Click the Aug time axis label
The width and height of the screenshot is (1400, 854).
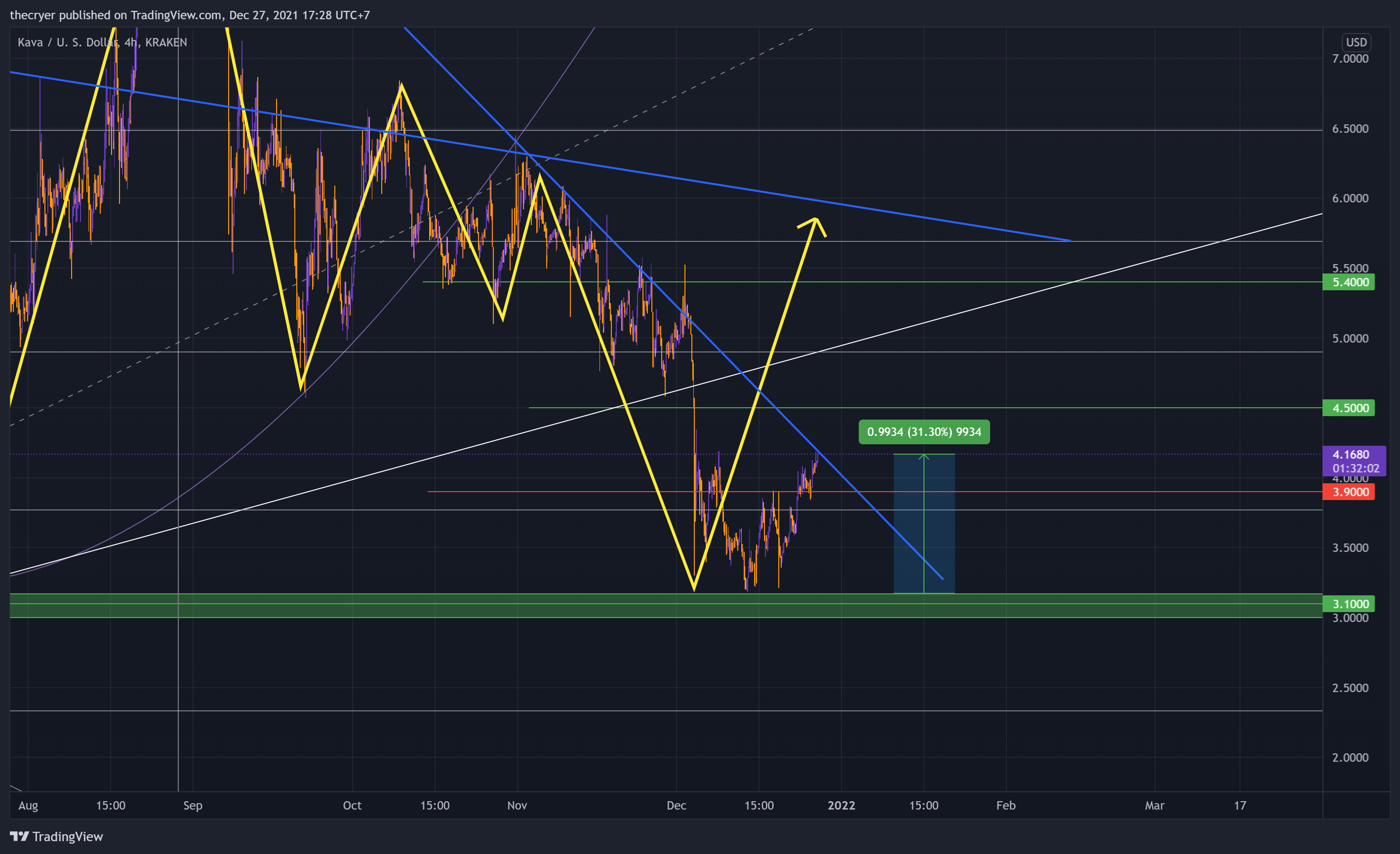pyautogui.click(x=28, y=805)
